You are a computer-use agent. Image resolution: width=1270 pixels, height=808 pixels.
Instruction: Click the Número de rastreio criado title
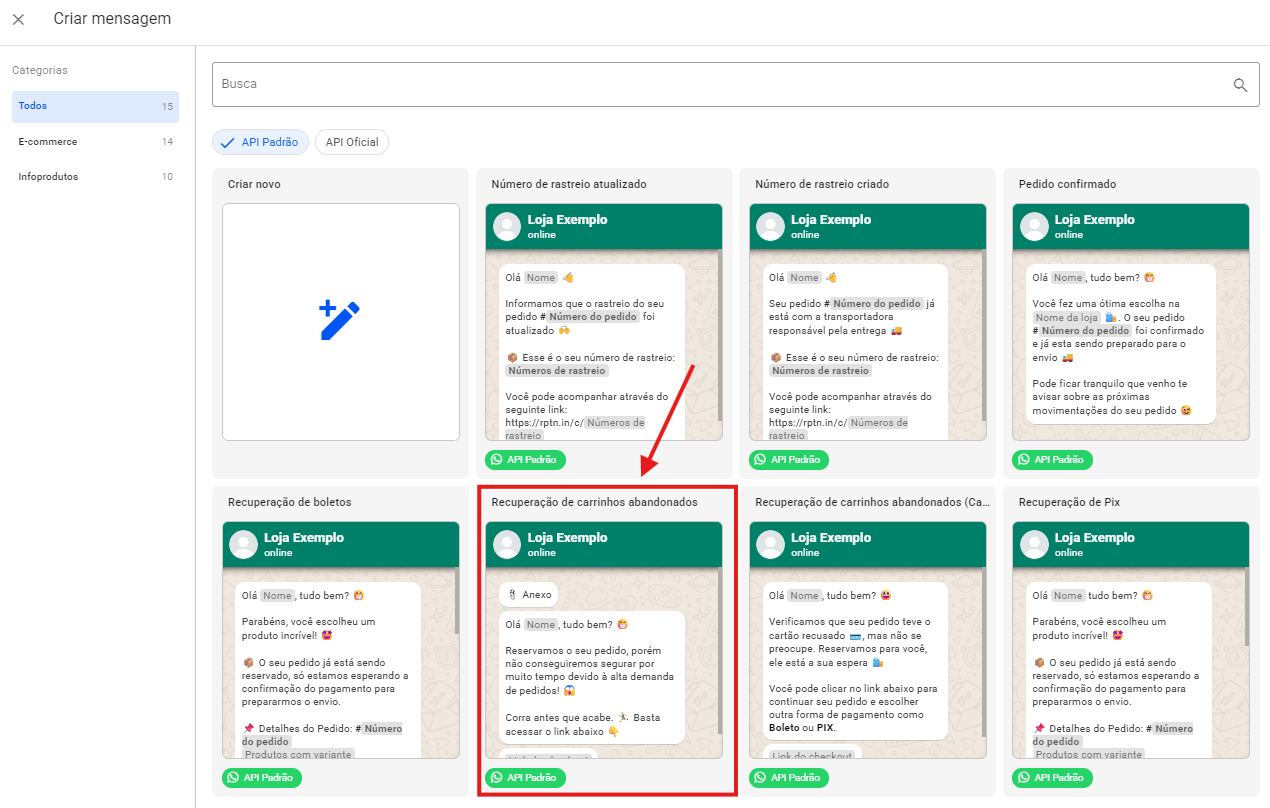(822, 184)
